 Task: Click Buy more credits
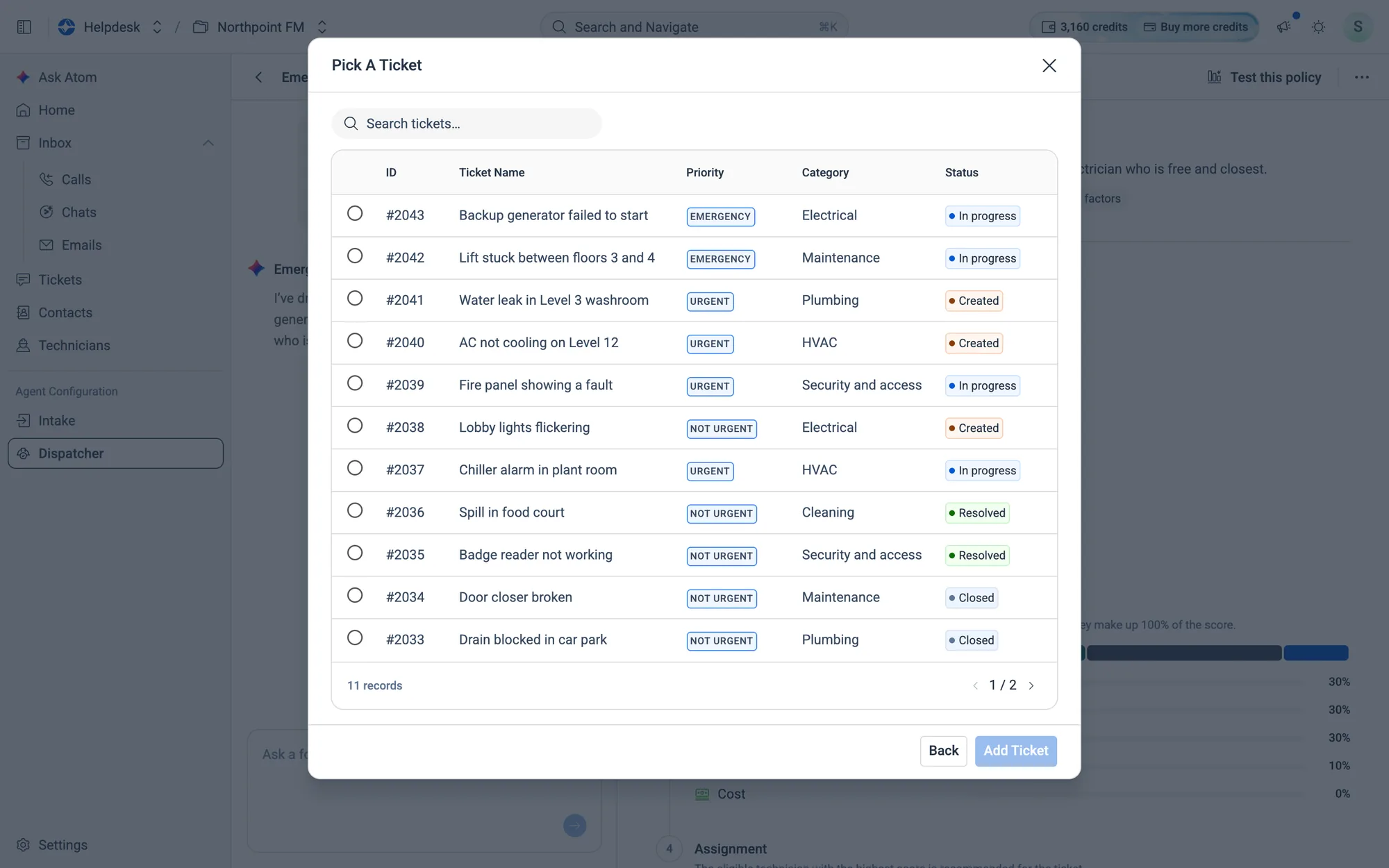(x=1195, y=27)
